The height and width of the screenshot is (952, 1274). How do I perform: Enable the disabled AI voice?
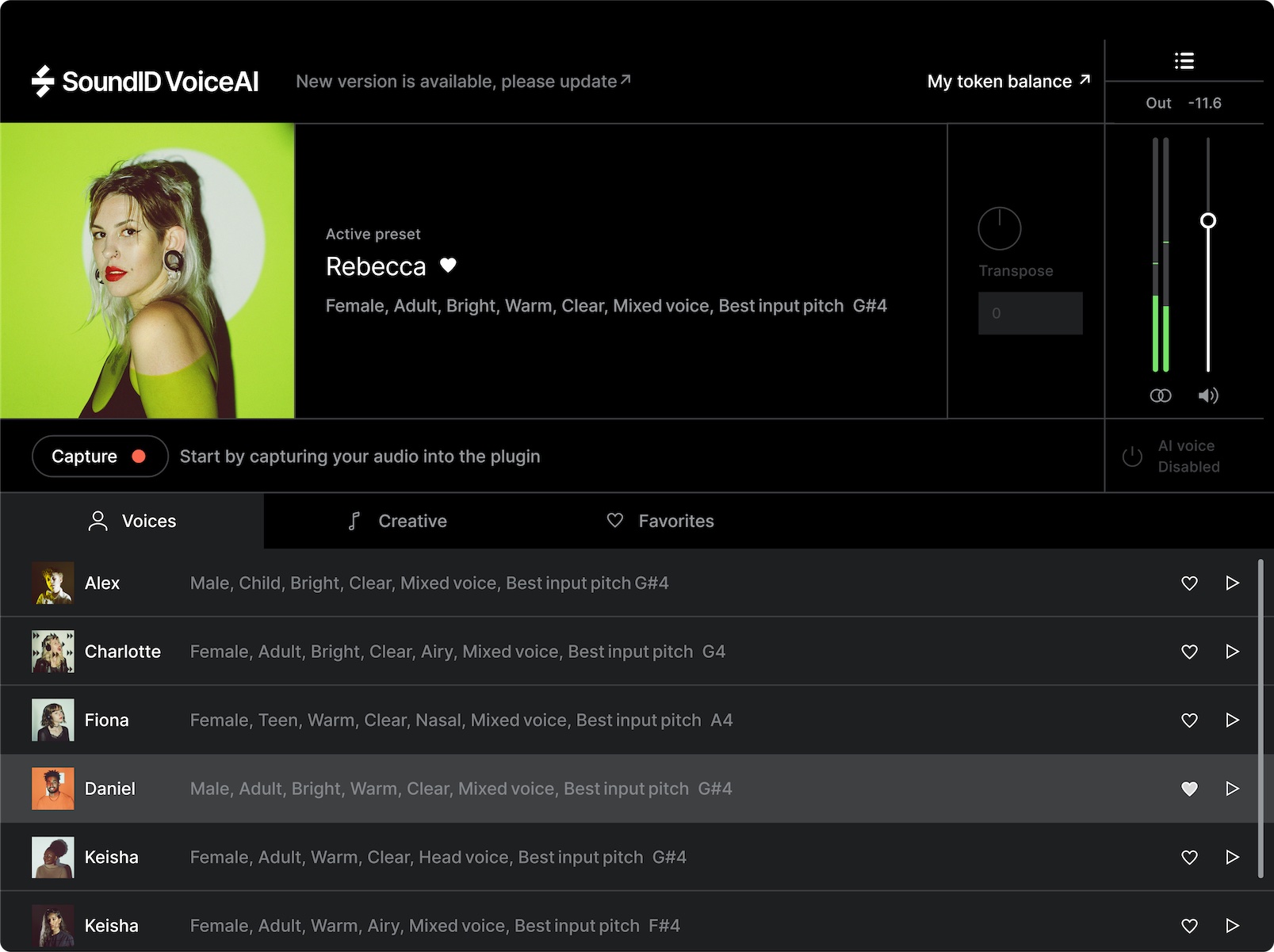point(1132,457)
